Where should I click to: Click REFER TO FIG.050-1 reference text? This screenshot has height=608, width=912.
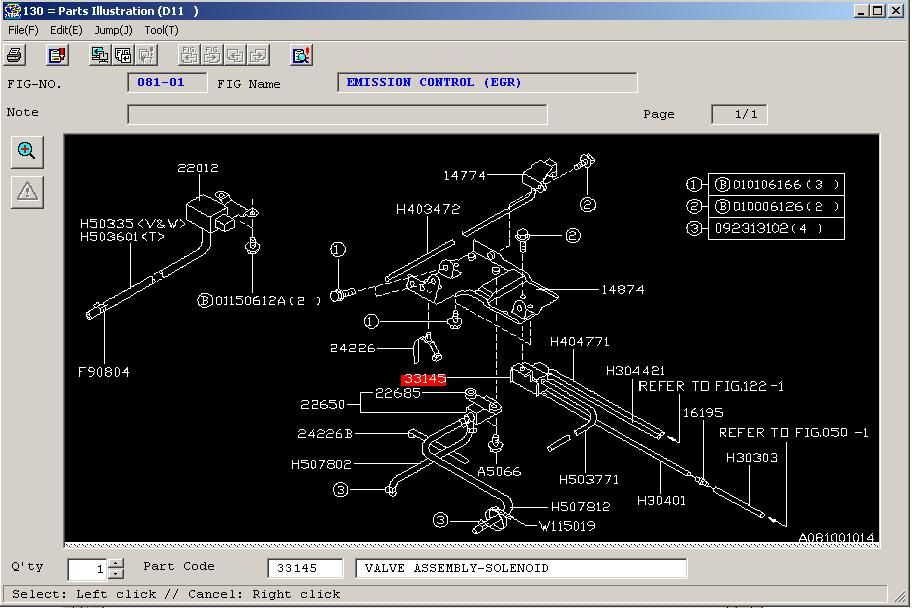tap(793, 432)
